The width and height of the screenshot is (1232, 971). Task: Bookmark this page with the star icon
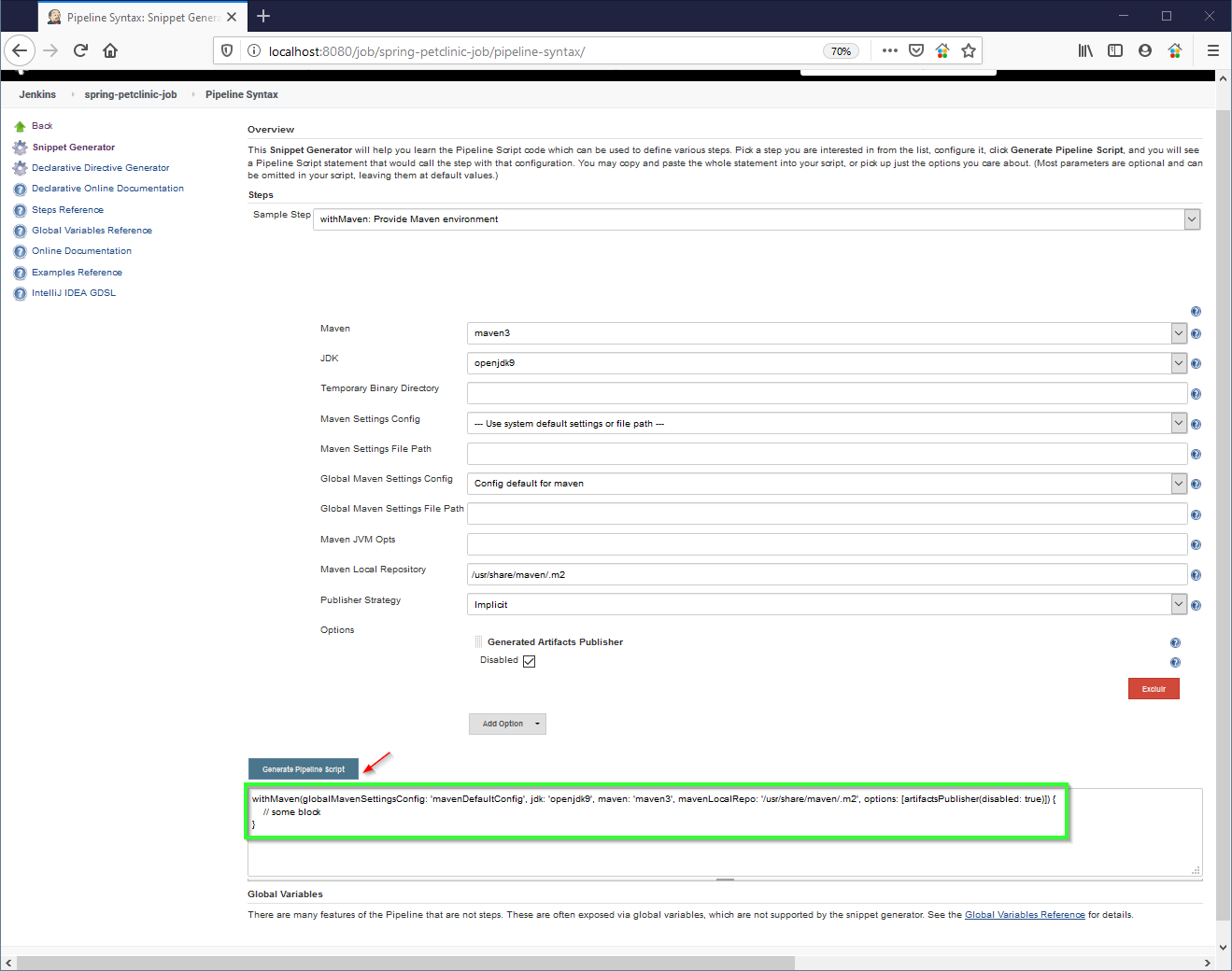click(969, 50)
